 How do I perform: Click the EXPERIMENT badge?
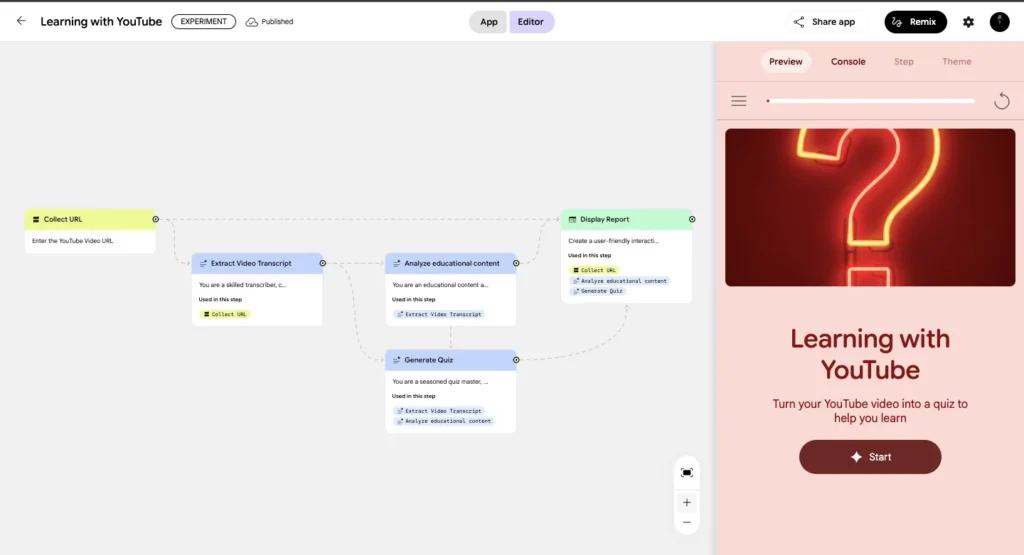click(x=203, y=22)
